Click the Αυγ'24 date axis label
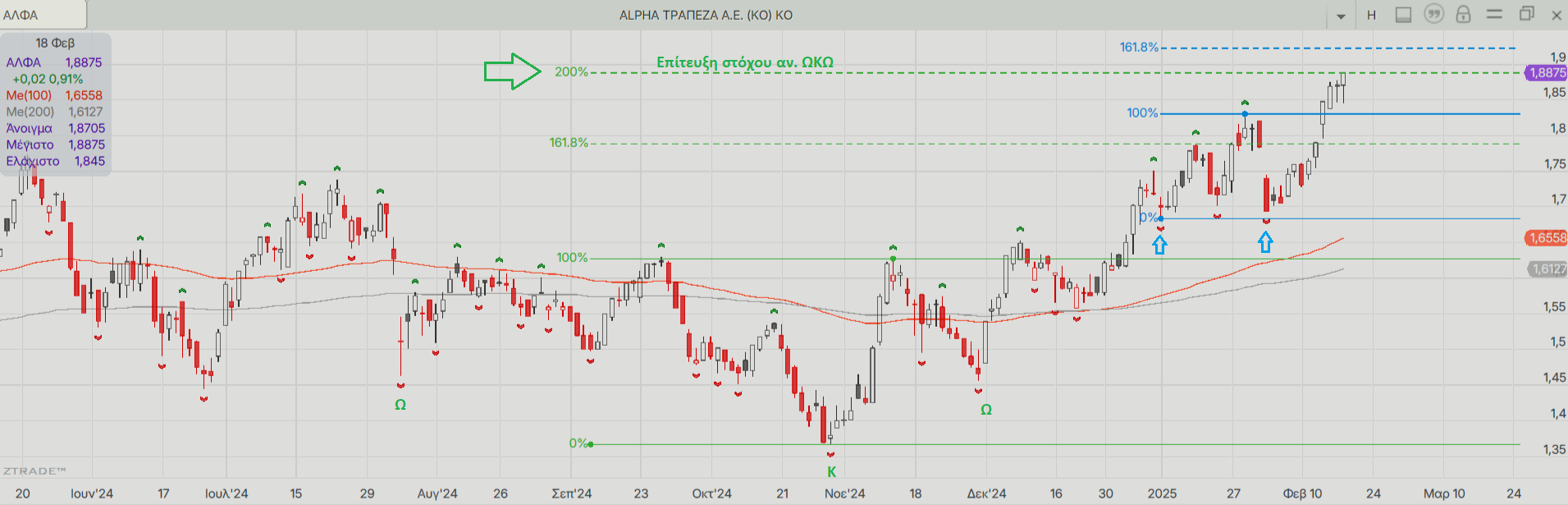The image size is (1568, 505). 437,494
